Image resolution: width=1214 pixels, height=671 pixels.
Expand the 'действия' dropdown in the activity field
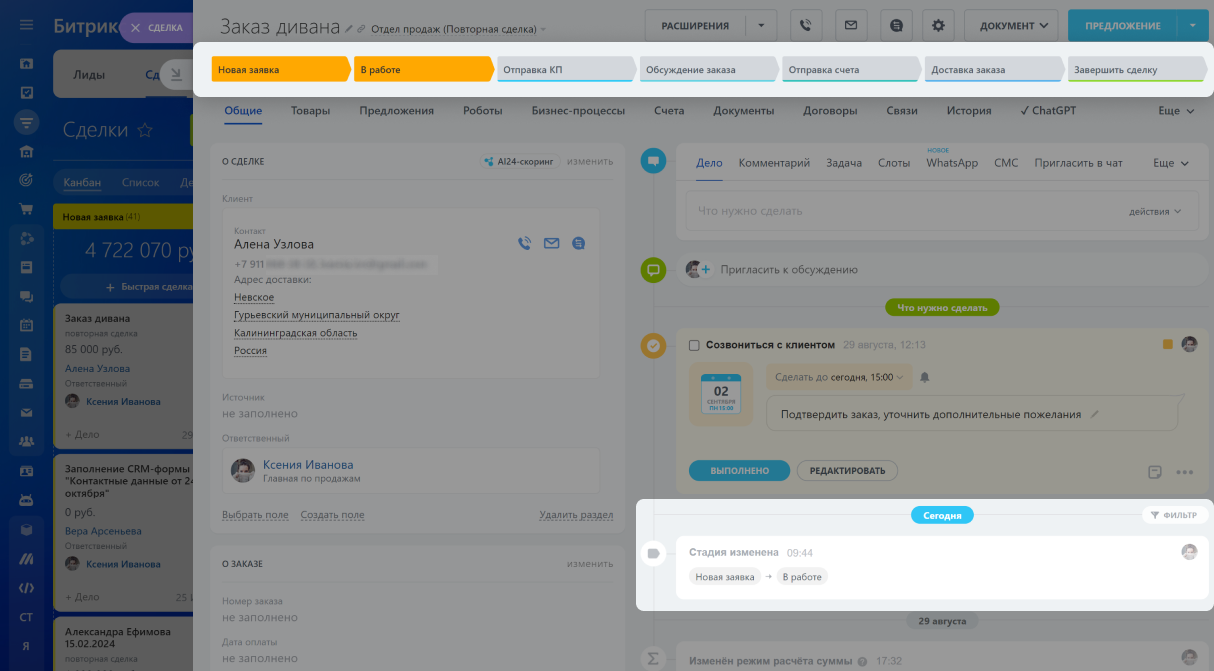[x=1155, y=212]
